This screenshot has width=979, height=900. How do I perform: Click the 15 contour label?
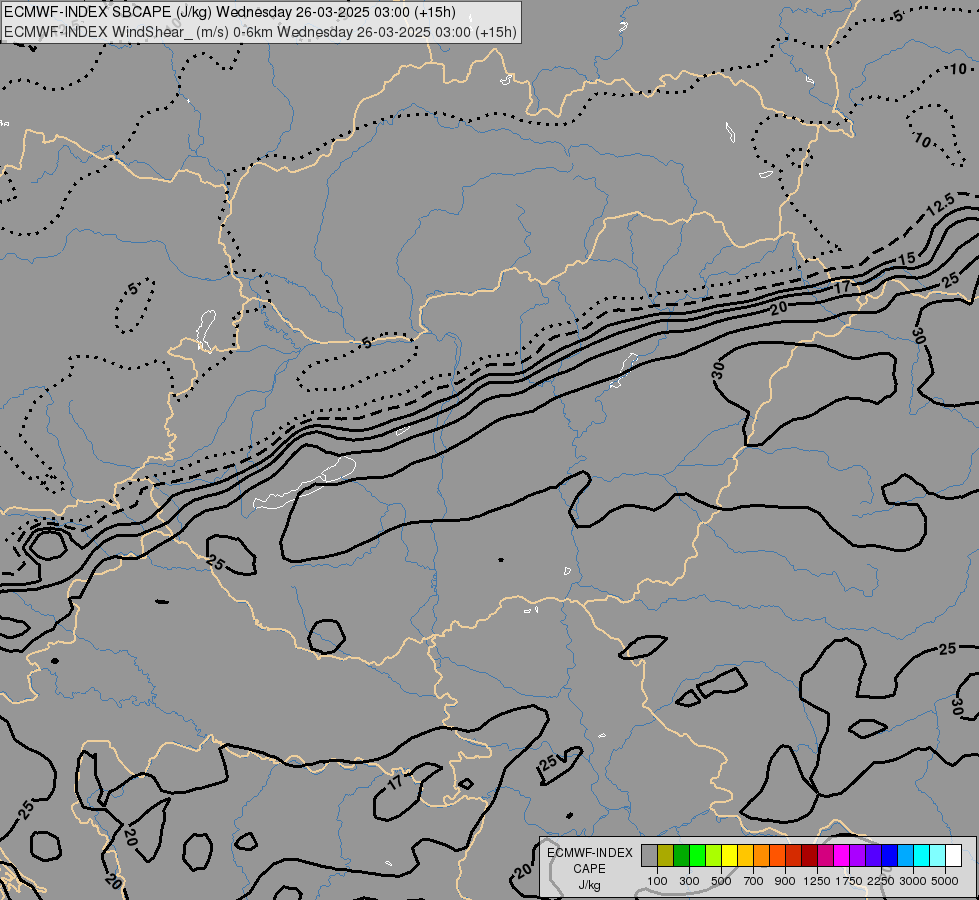[907, 258]
